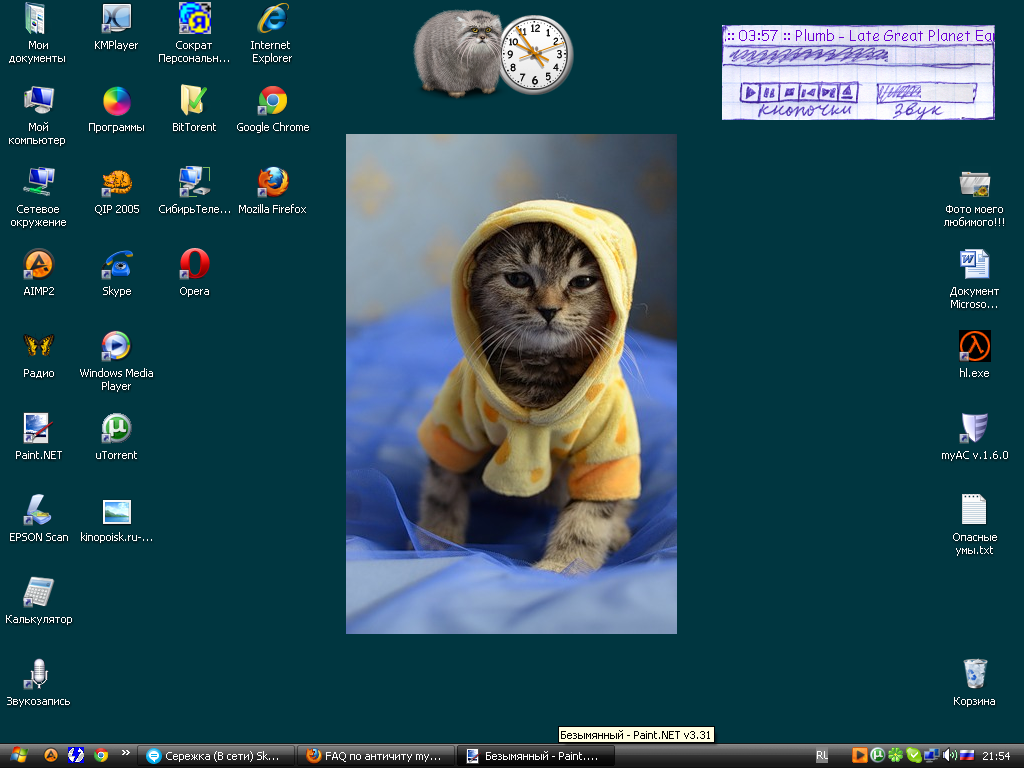Image resolution: width=1024 pixels, height=768 pixels.
Task: Open the AIMP2 desktop icon
Action: [x=38, y=265]
